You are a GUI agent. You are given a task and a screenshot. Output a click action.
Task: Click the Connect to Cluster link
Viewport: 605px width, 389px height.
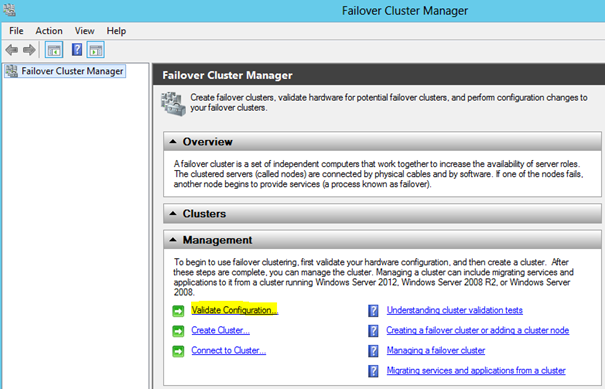click(x=228, y=350)
